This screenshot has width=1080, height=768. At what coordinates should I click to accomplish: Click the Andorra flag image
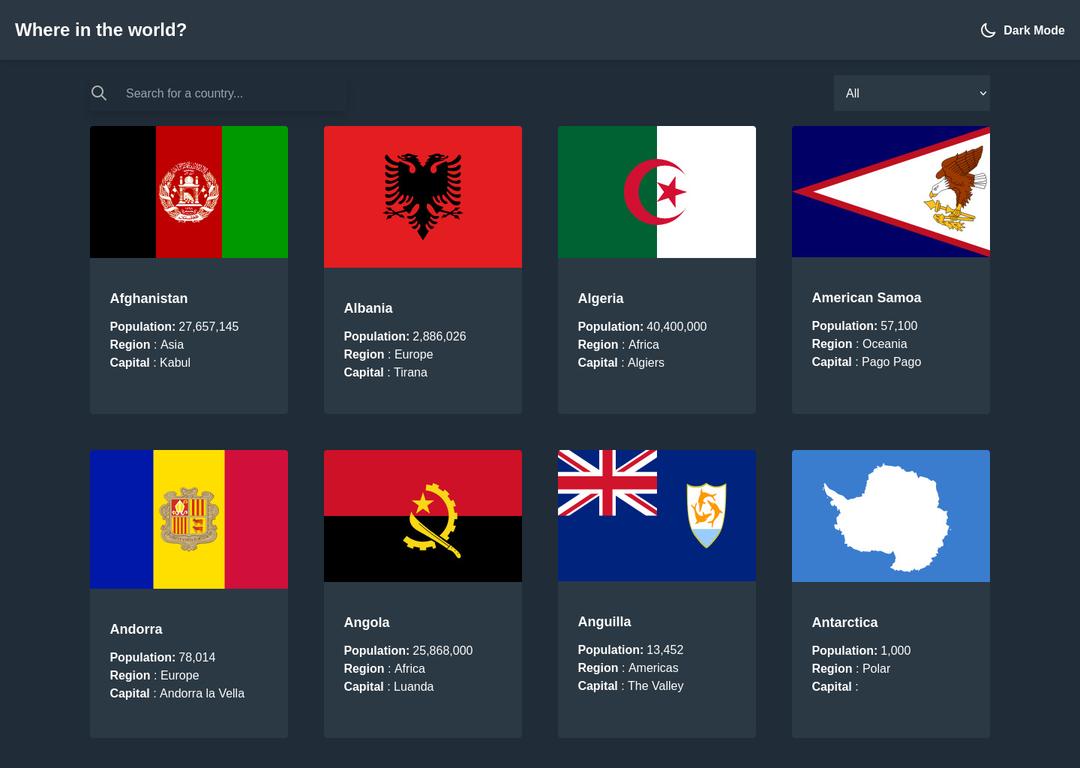(189, 519)
